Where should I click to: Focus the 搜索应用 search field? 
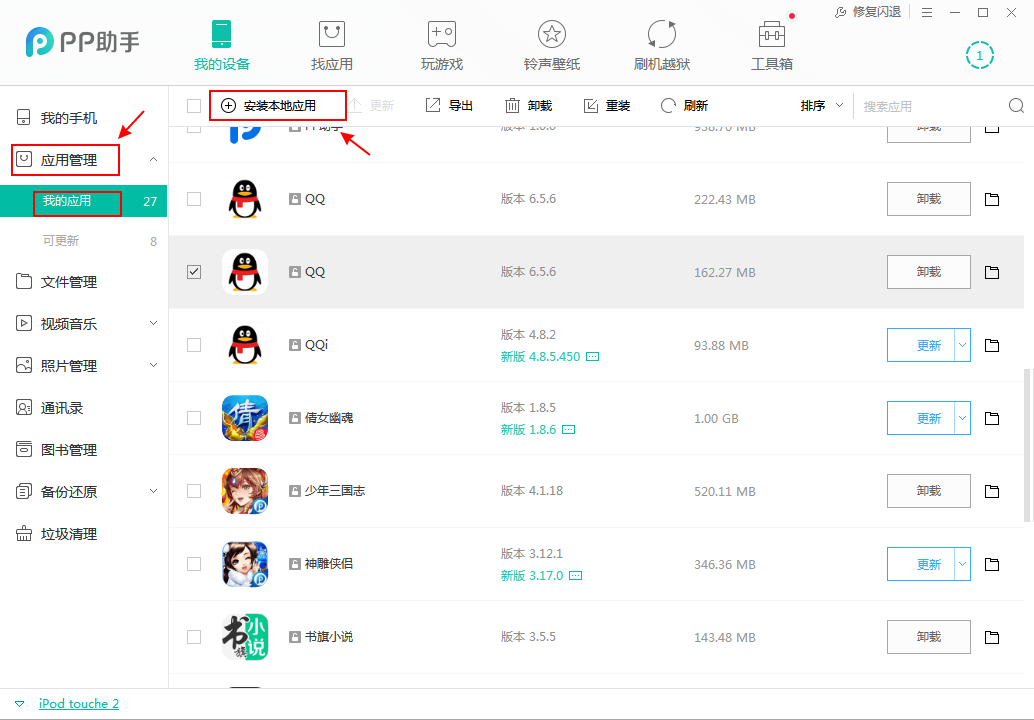click(x=930, y=106)
